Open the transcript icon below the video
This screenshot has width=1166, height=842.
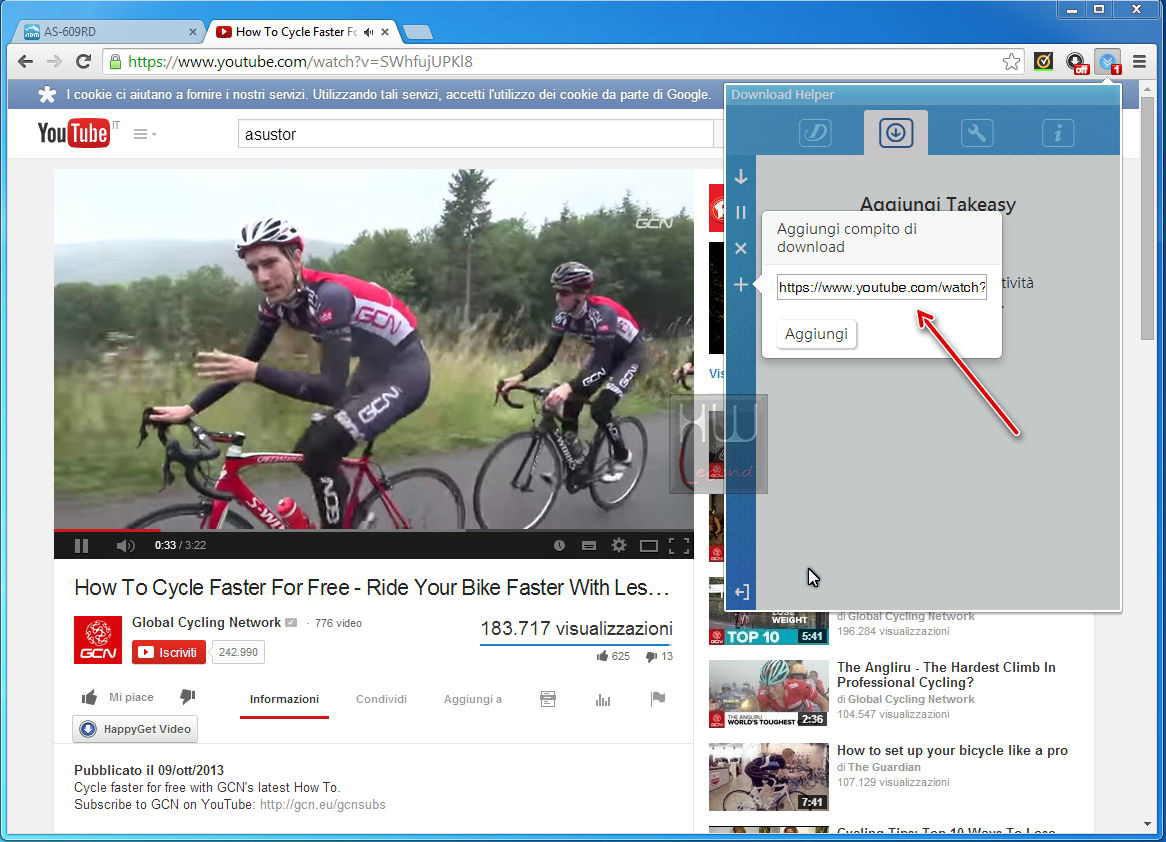(x=548, y=699)
